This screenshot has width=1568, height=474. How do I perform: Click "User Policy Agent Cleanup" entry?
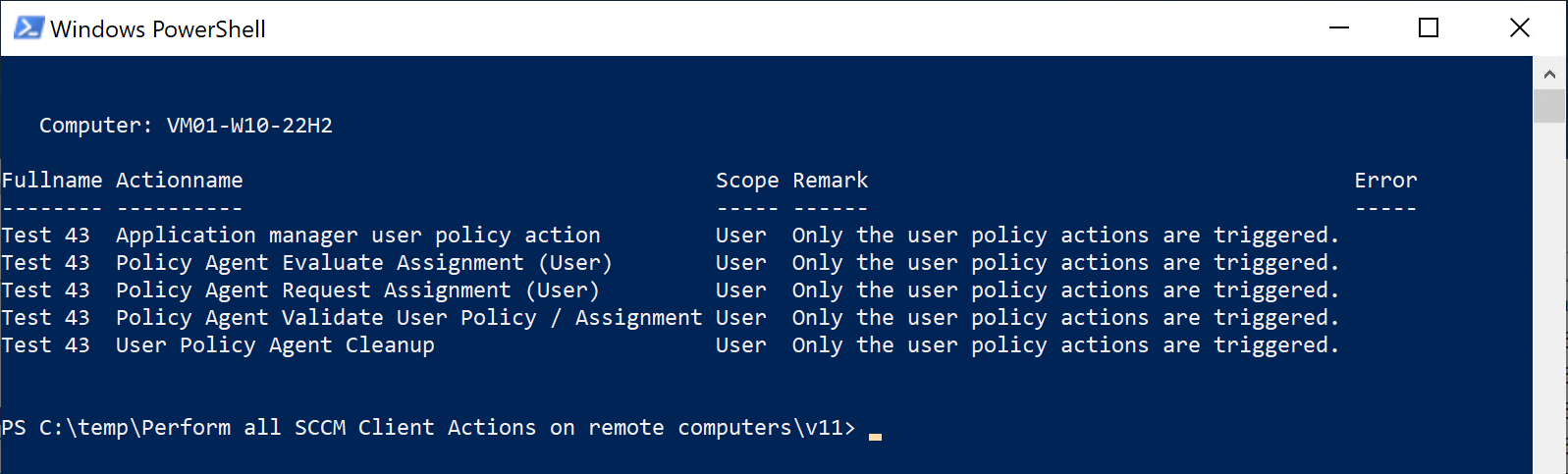click(x=275, y=345)
